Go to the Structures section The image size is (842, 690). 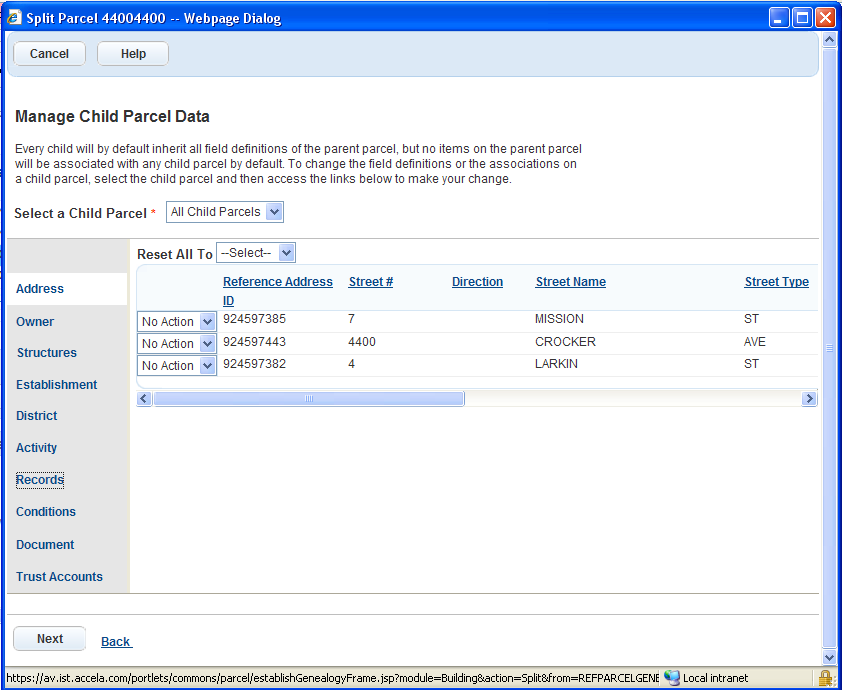tap(46, 353)
